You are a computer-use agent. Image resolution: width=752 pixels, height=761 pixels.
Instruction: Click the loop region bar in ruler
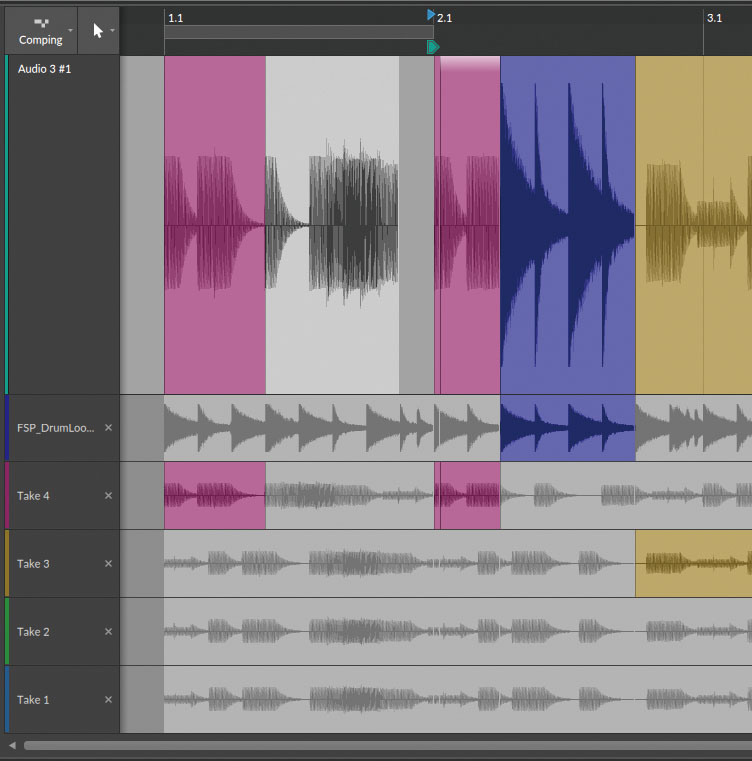point(299,32)
